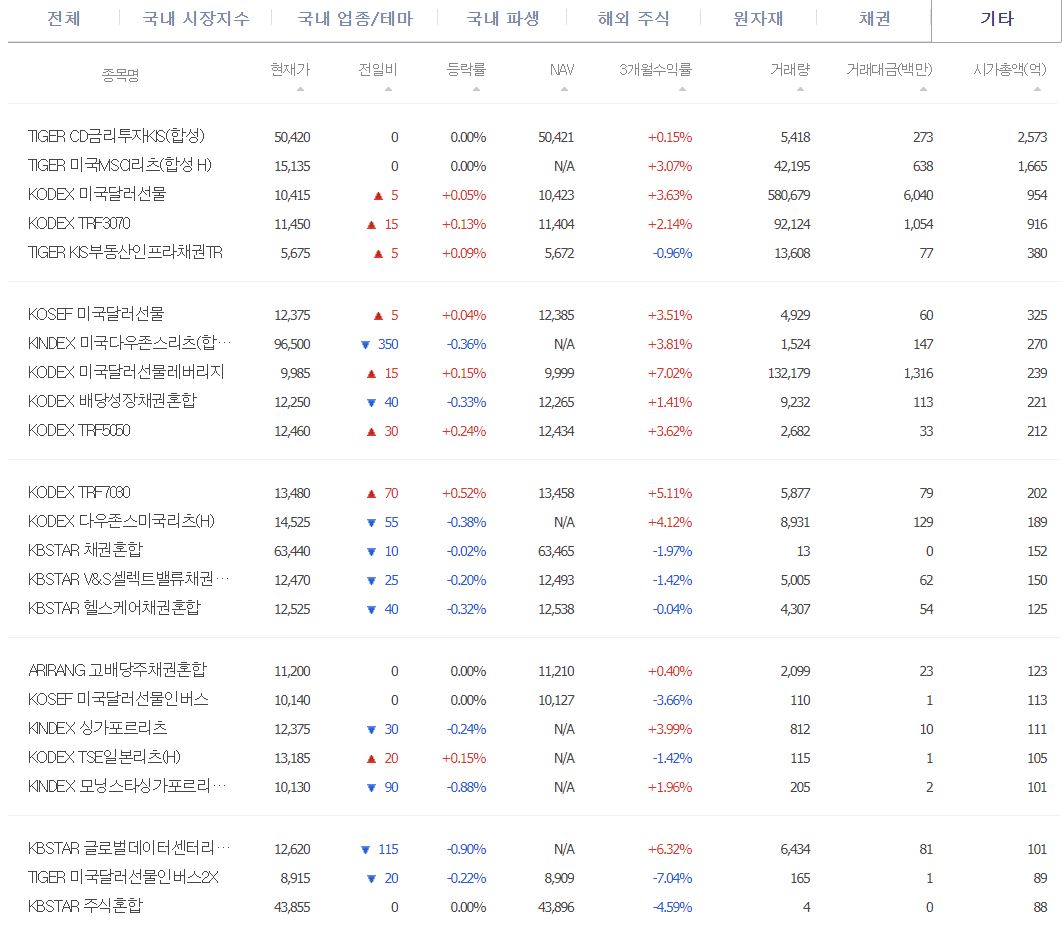The height and width of the screenshot is (925, 1062).
Task: Sort by 시가총액(억) column arrow
Action: [x=1037, y=89]
